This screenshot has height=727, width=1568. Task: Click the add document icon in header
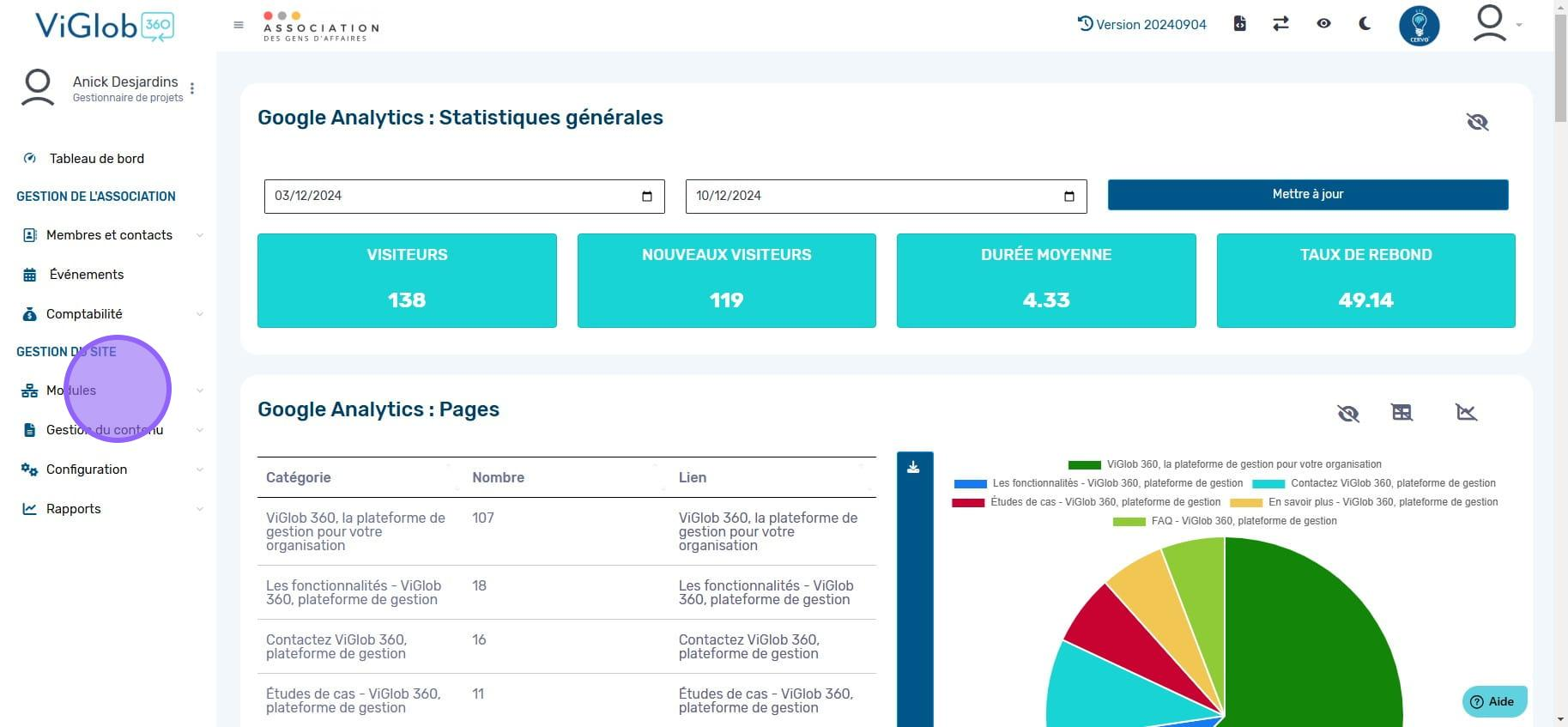click(1239, 24)
